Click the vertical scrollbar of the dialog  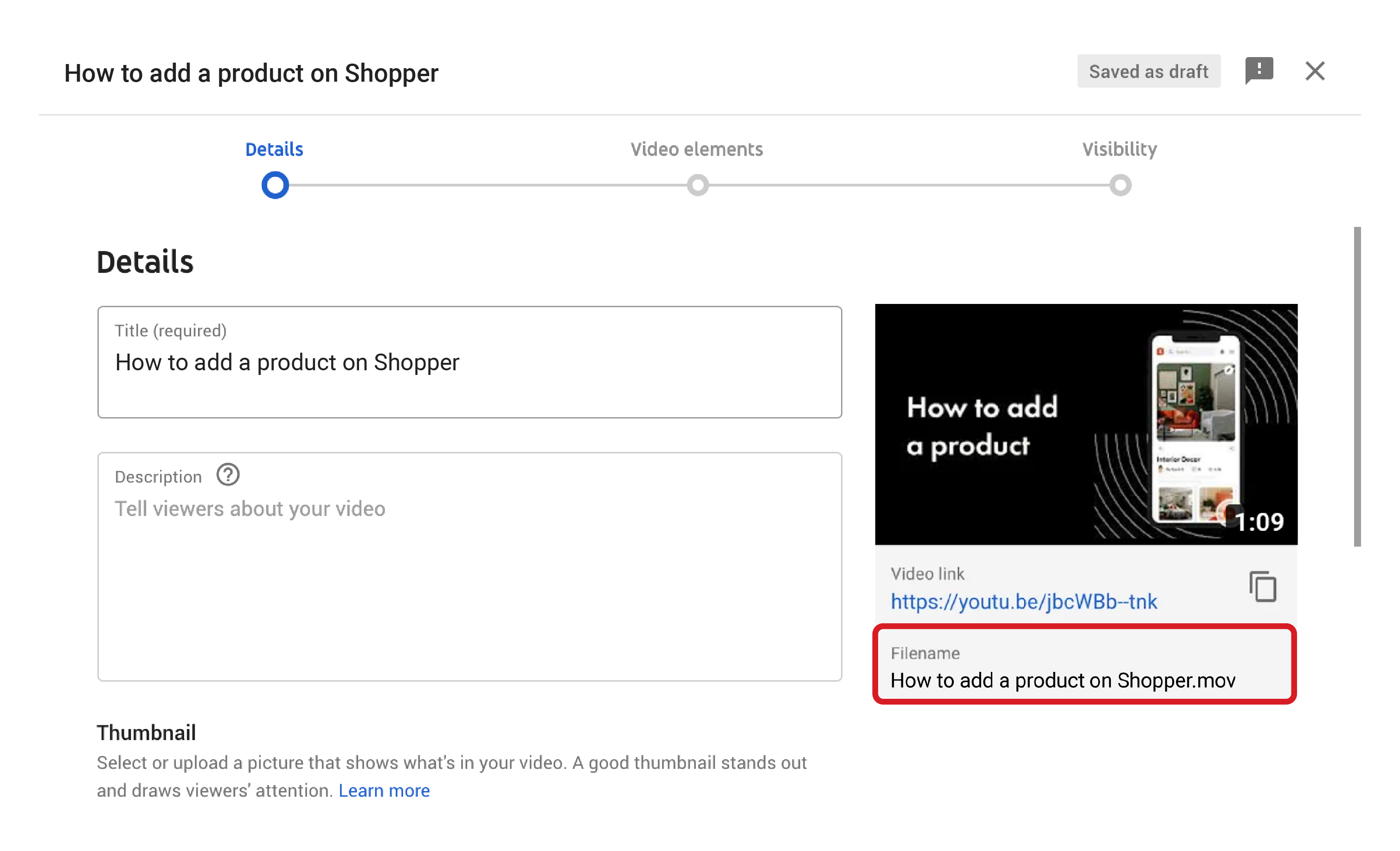tap(1357, 387)
